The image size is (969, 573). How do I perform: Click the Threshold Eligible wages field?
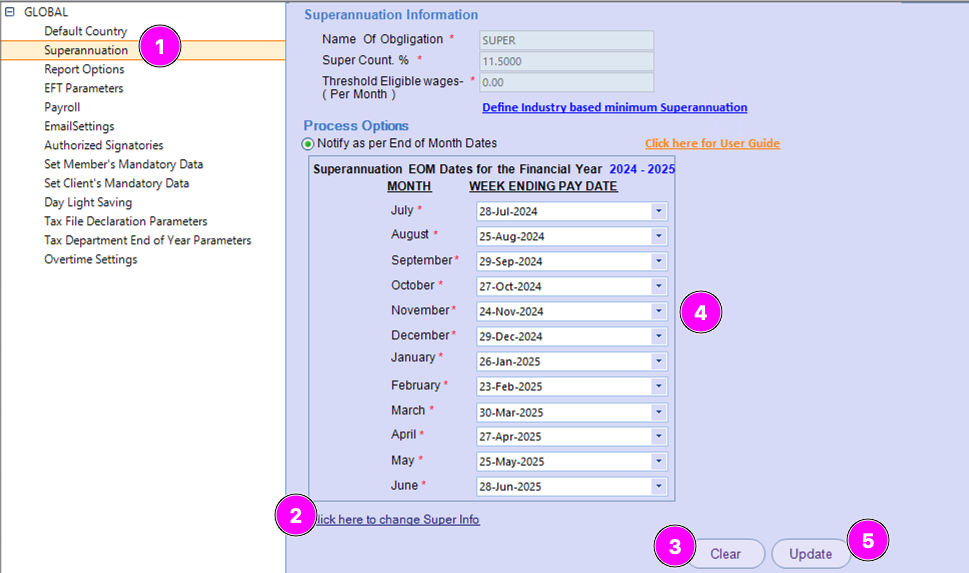click(x=566, y=83)
